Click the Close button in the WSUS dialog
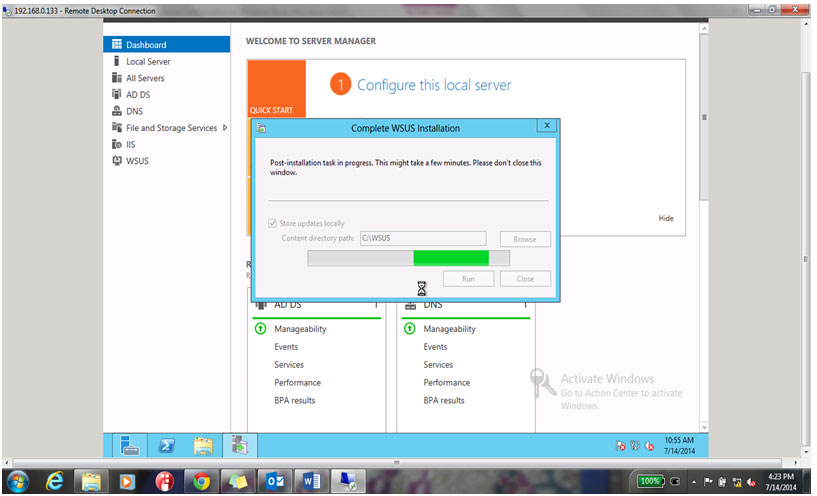Viewport: 817px width, 496px height. (x=525, y=279)
